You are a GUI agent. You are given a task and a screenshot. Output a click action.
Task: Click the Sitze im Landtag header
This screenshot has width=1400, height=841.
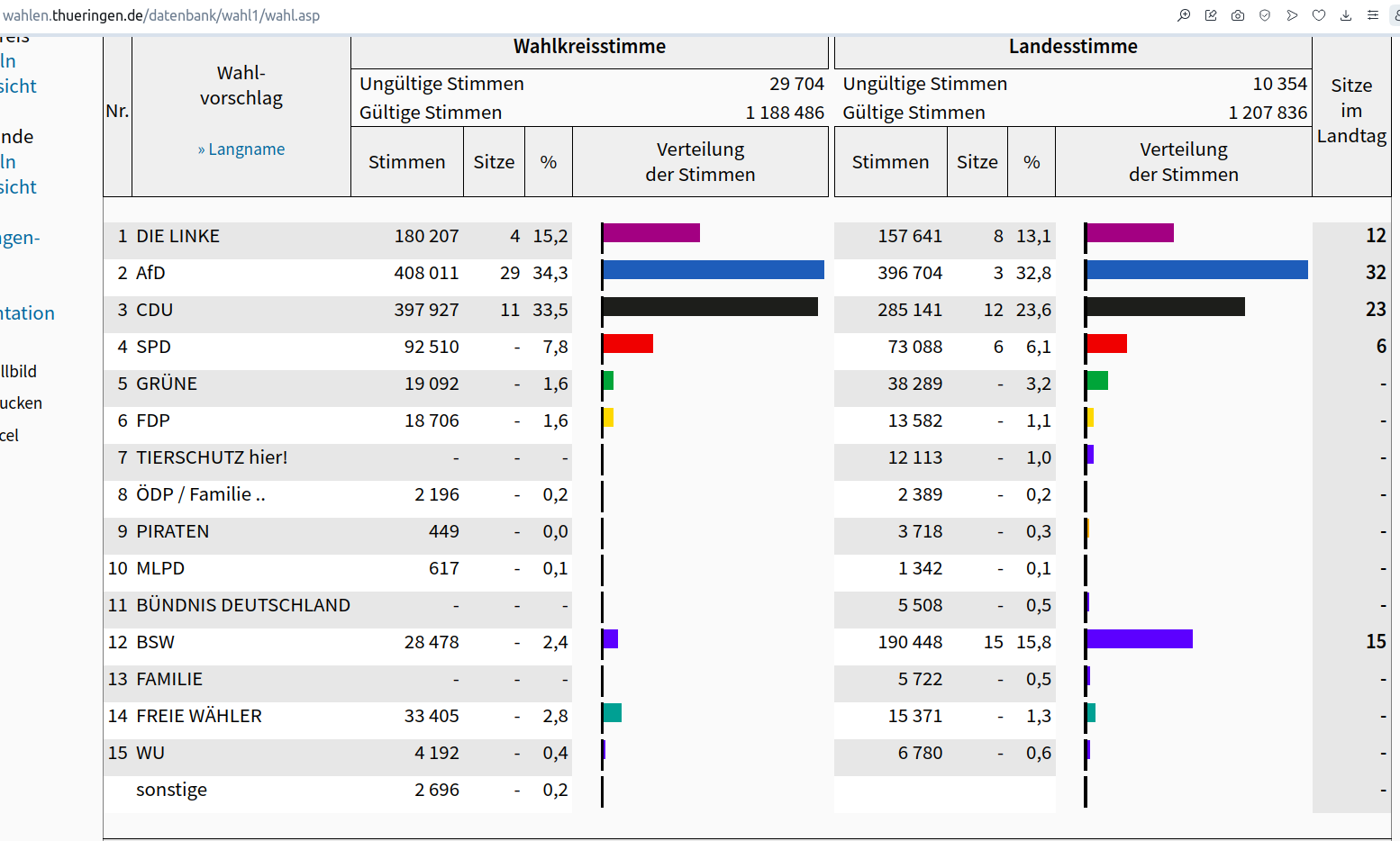(x=1351, y=111)
